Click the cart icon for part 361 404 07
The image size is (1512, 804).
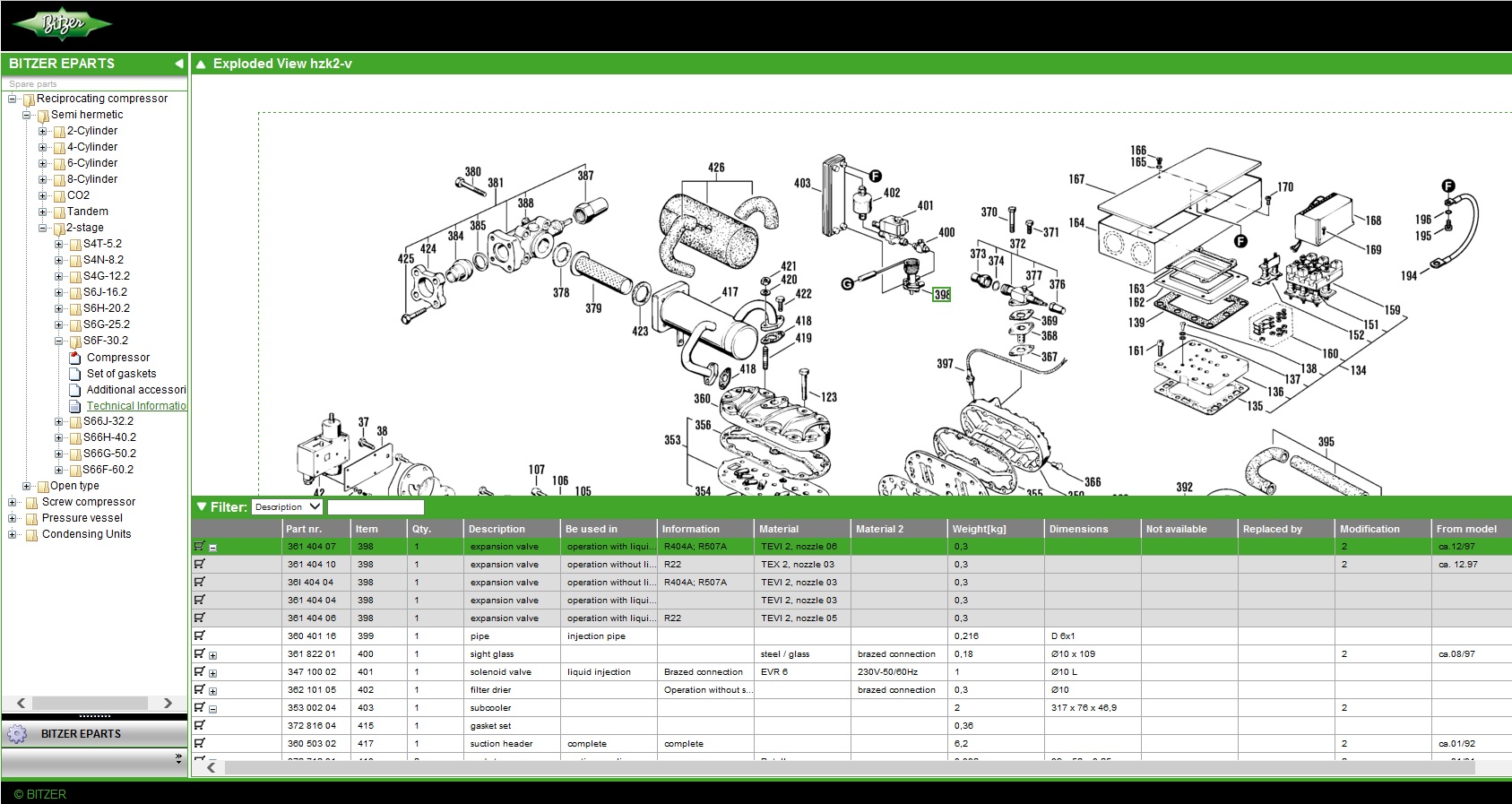[x=199, y=546]
